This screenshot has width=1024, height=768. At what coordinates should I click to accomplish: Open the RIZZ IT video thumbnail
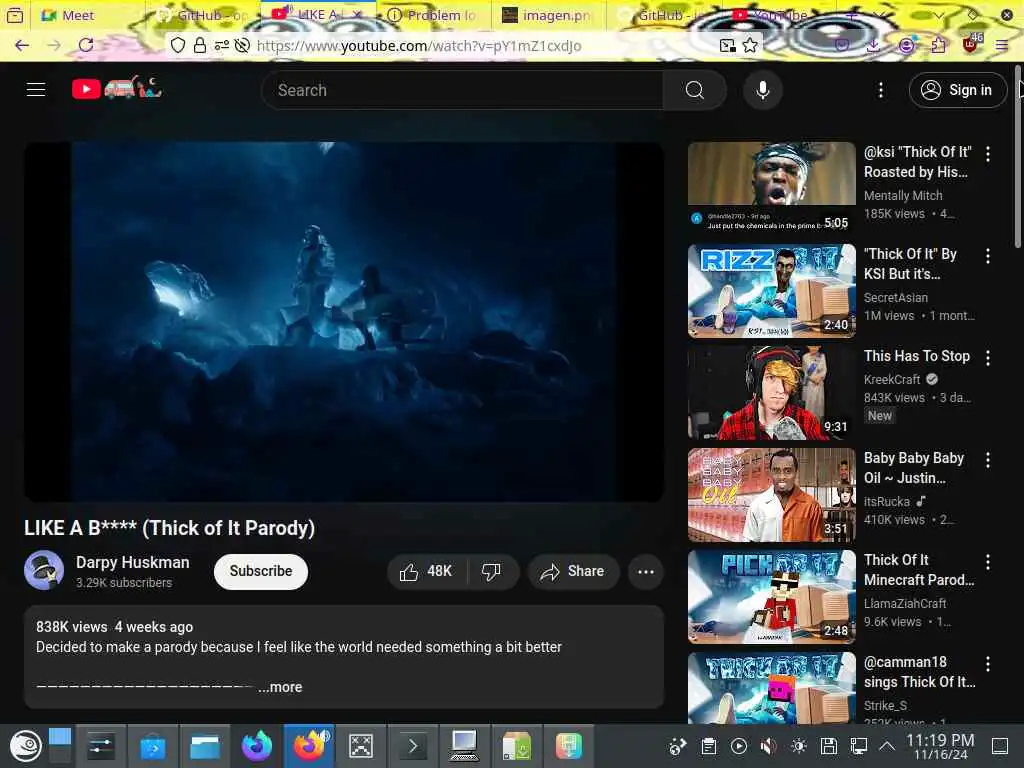tap(771, 291)
